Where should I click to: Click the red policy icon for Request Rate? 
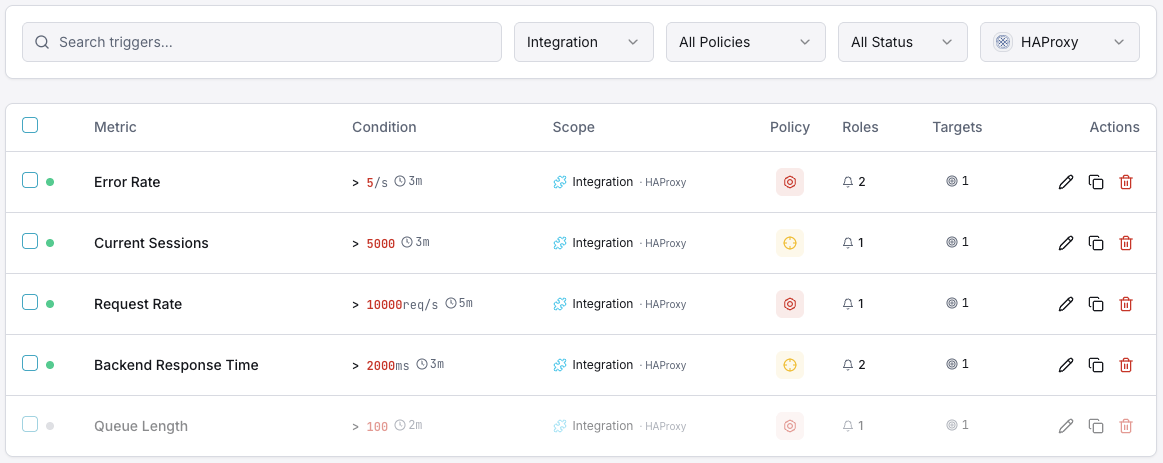click(x=790, y=303)
